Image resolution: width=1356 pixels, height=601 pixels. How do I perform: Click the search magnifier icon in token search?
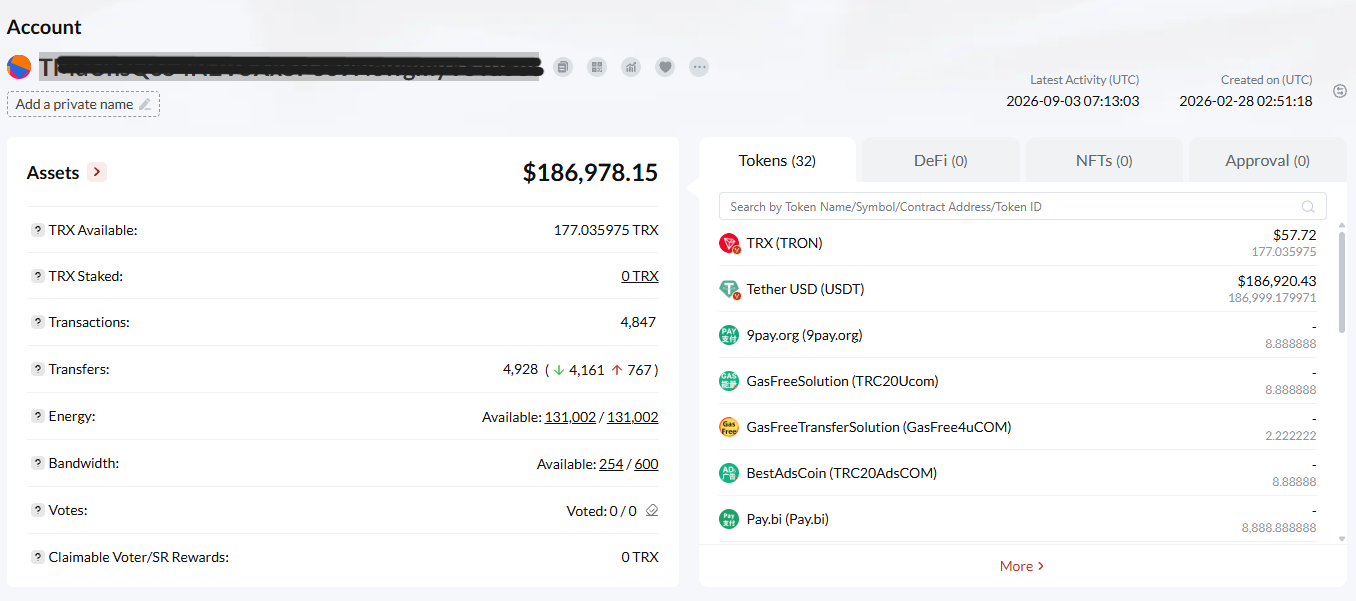(x=1308, y=207)
